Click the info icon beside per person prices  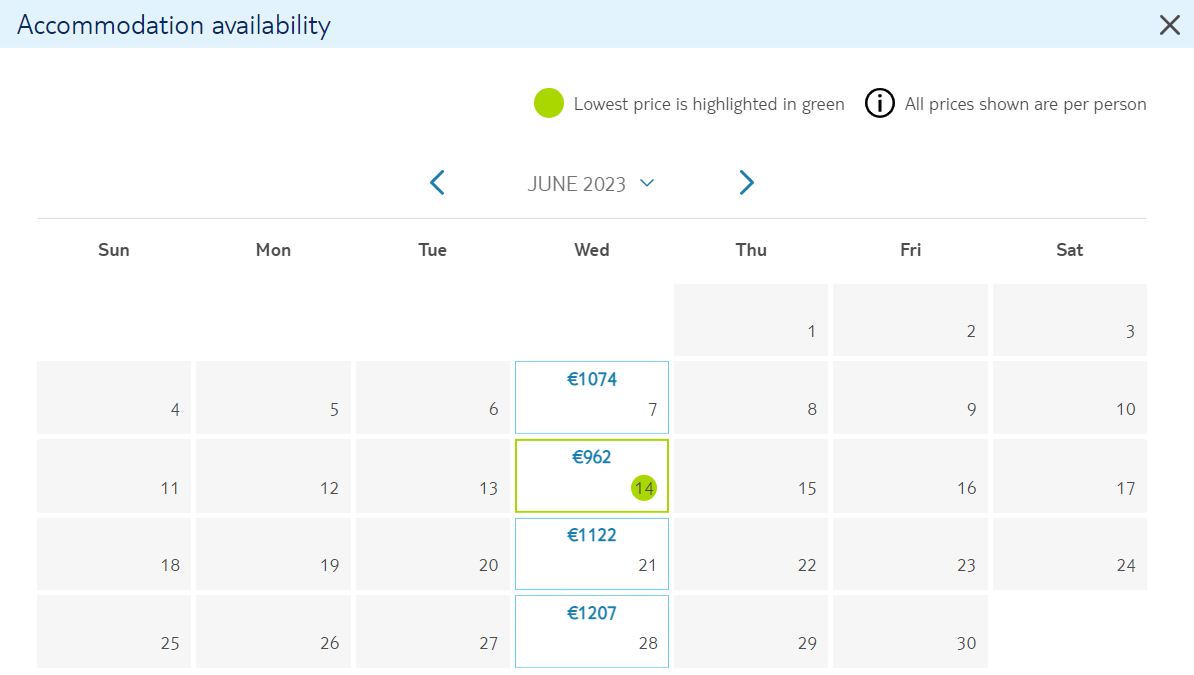(880, 104)
